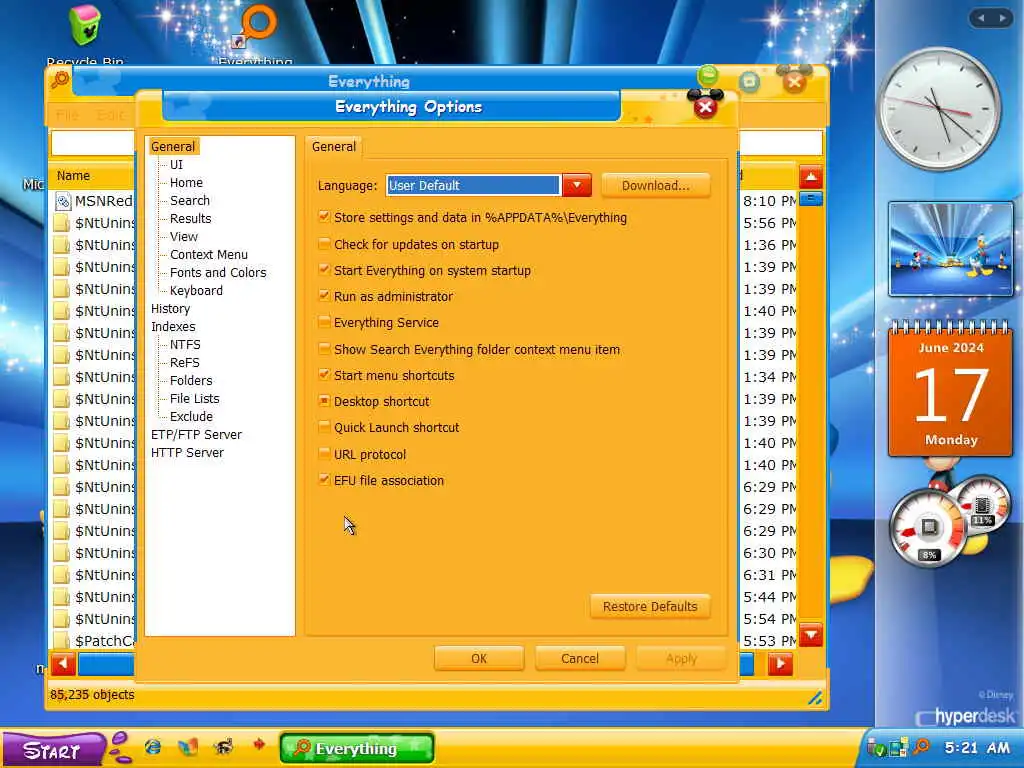Click the scroll-down arrow in the Everything results list
The width and height of the screenshot is (1024, 768).
click(x=810, y=635)
